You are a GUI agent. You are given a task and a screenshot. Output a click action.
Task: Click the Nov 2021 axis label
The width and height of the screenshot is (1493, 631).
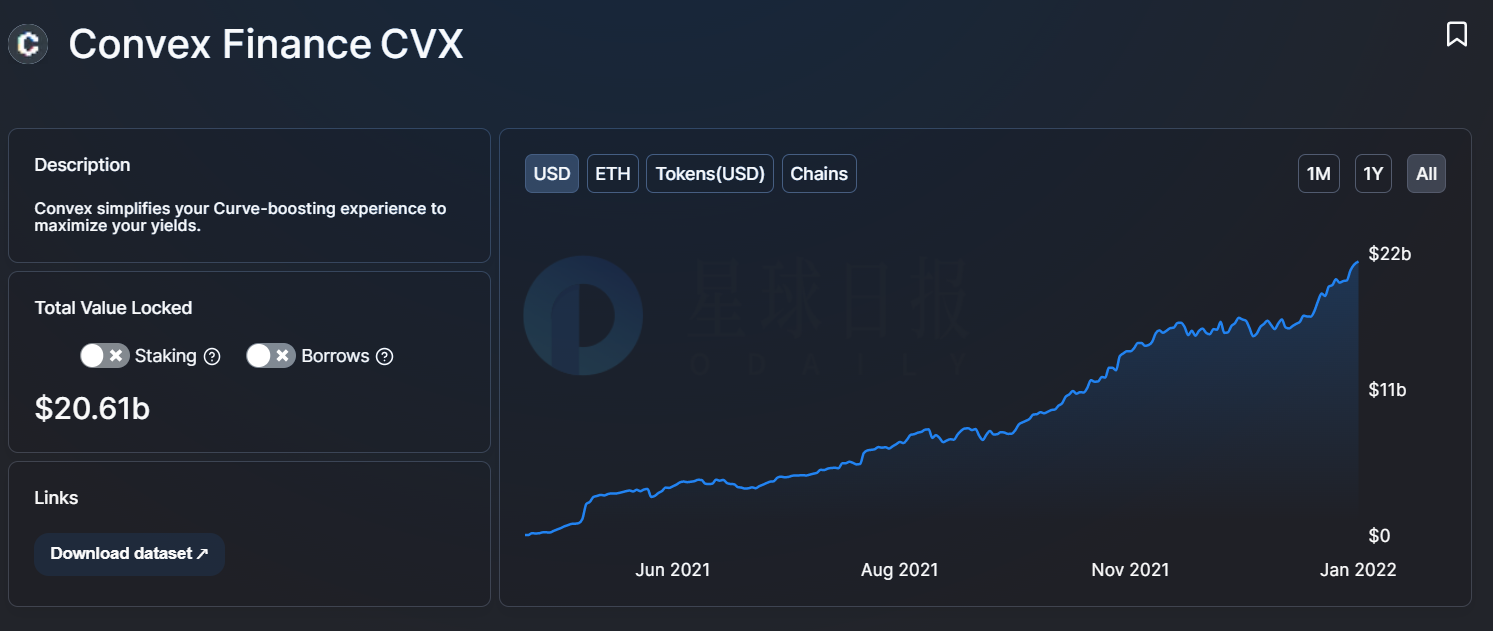(1130, 570)
